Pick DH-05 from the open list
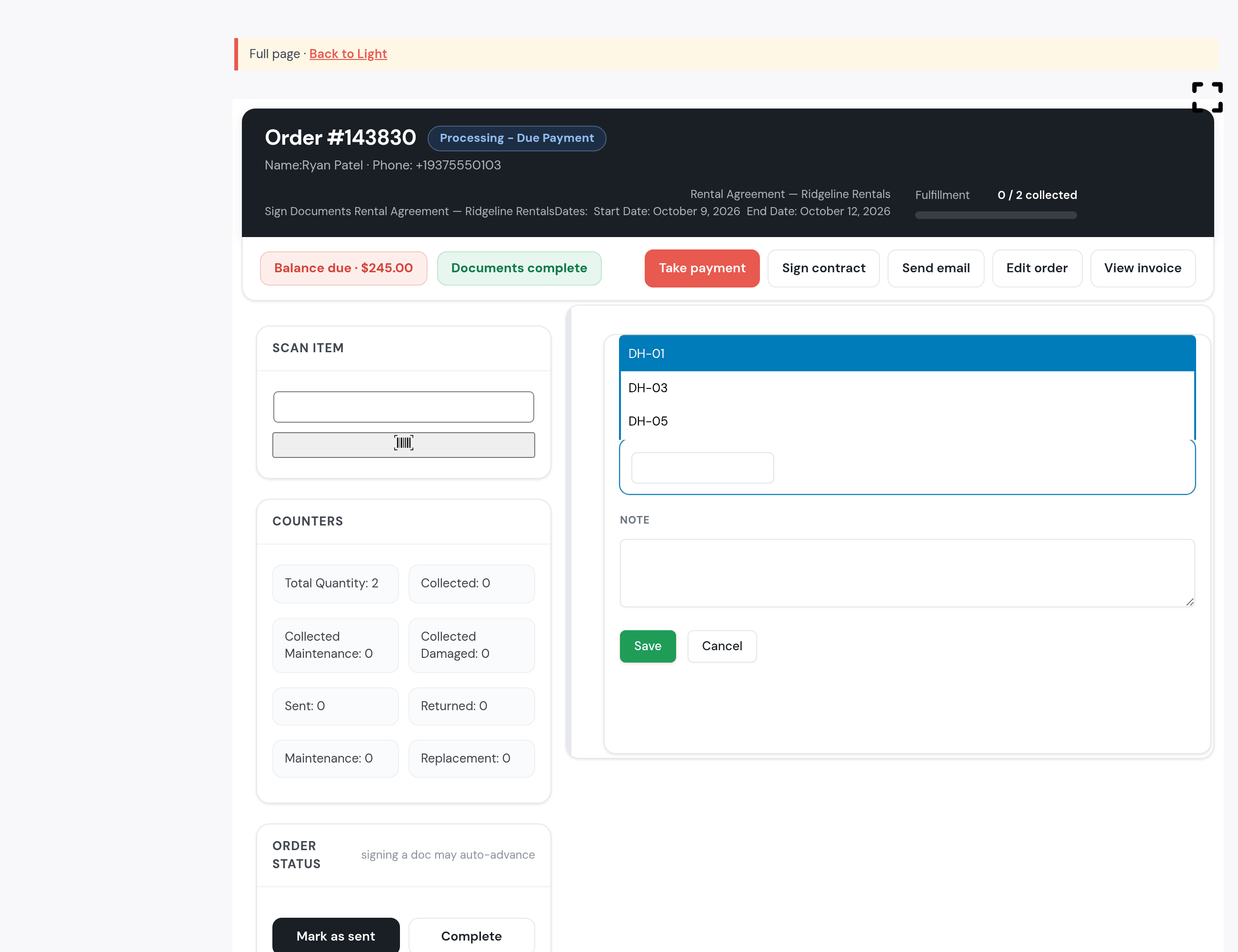This screenshot has height=952, width=1238. coord(908,421)
